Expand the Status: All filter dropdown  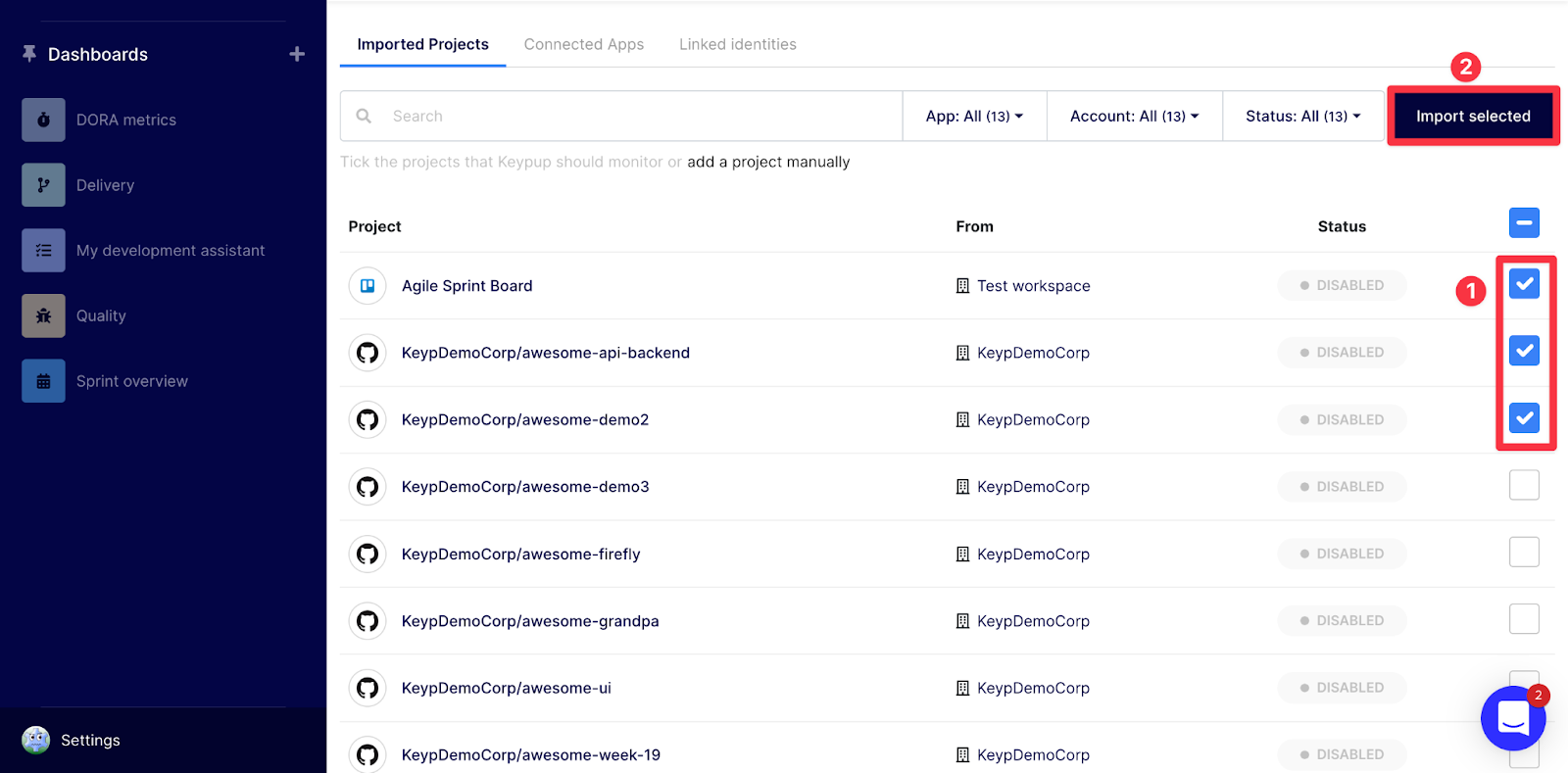point(1302,117)
